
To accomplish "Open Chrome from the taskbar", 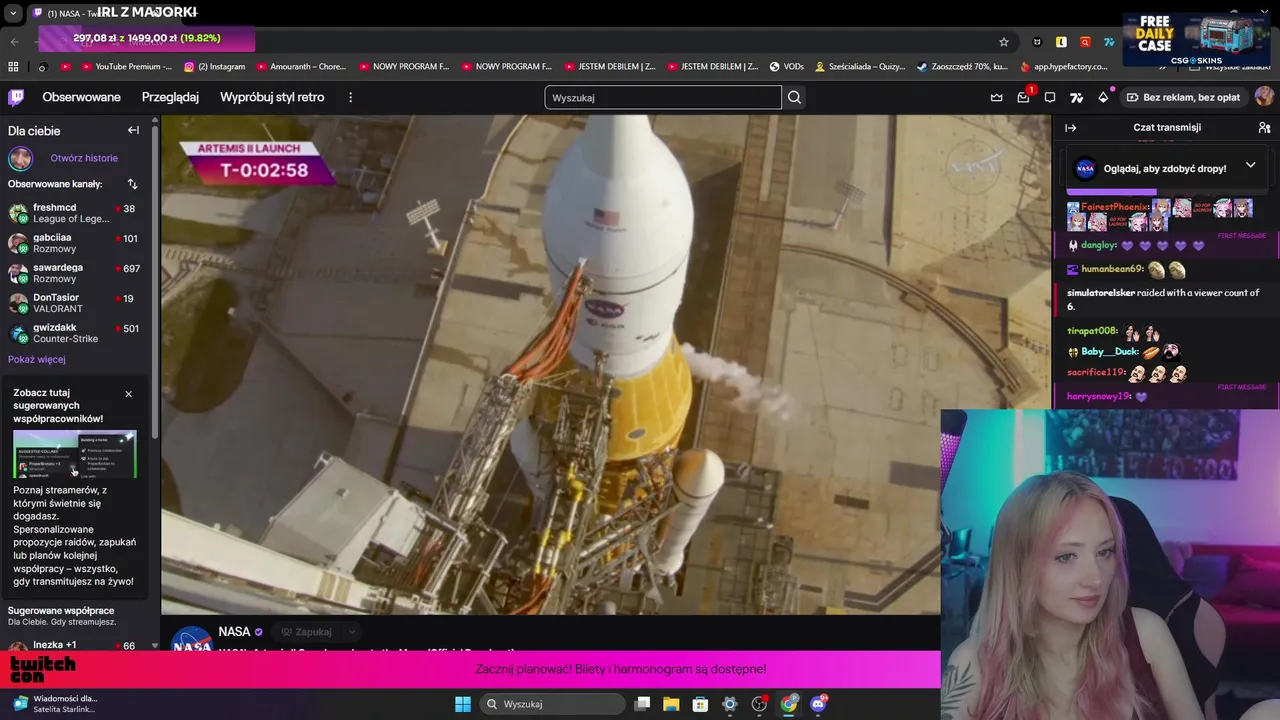I will tap(789, 704).
